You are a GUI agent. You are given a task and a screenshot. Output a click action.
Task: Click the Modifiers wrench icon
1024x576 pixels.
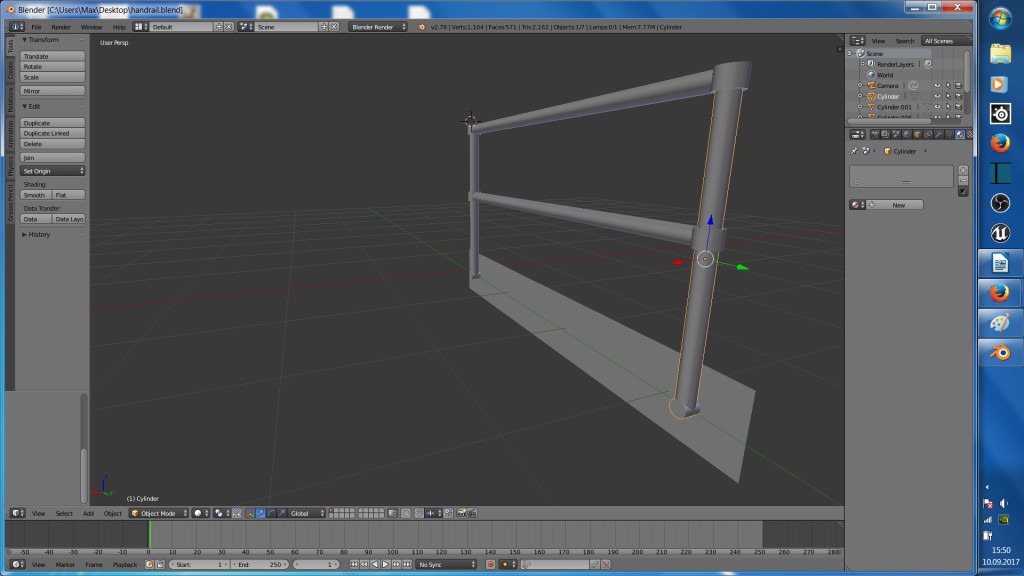click(x=938, y=134)
